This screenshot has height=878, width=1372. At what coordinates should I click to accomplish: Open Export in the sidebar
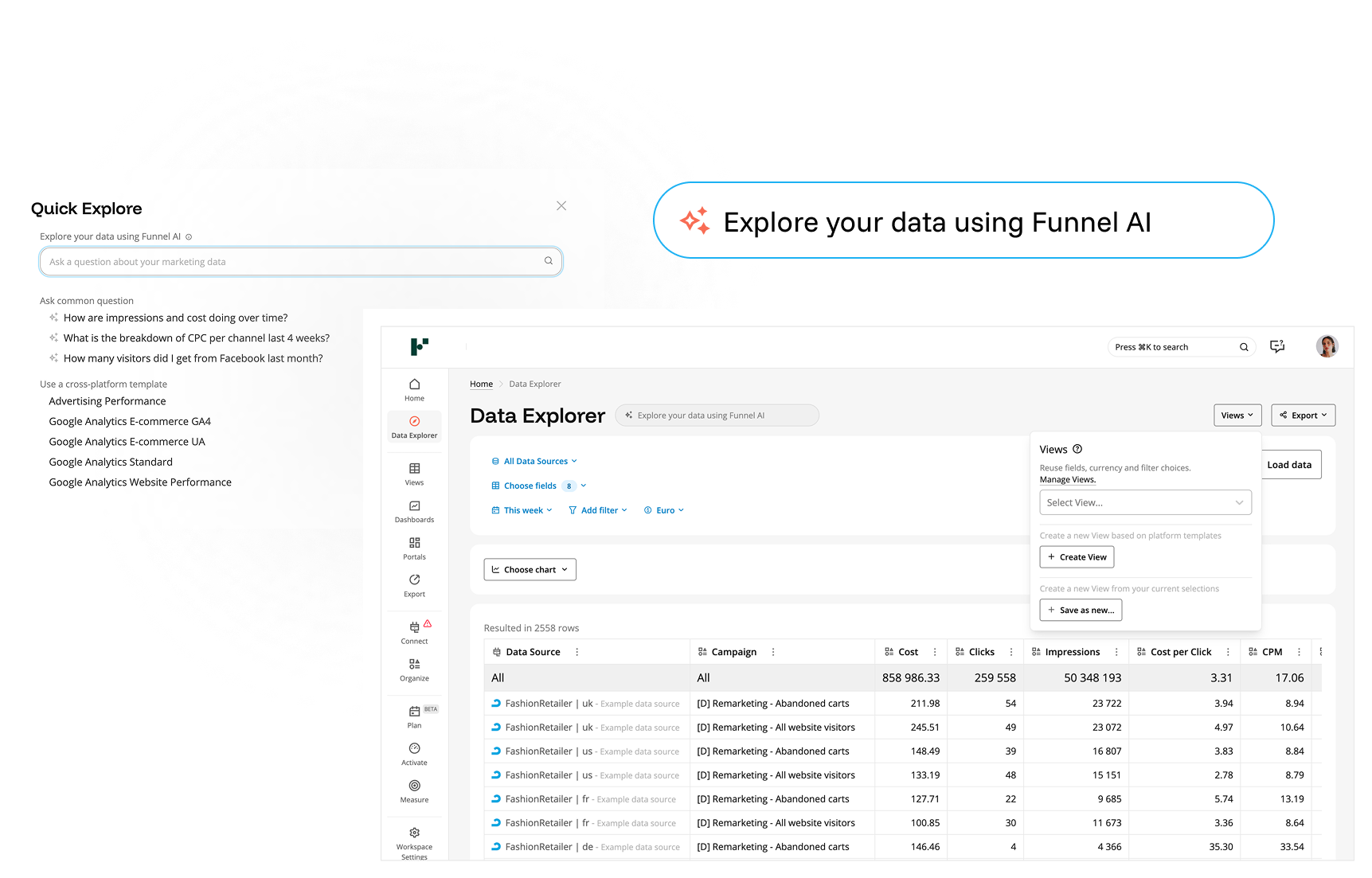coord(414,586)
